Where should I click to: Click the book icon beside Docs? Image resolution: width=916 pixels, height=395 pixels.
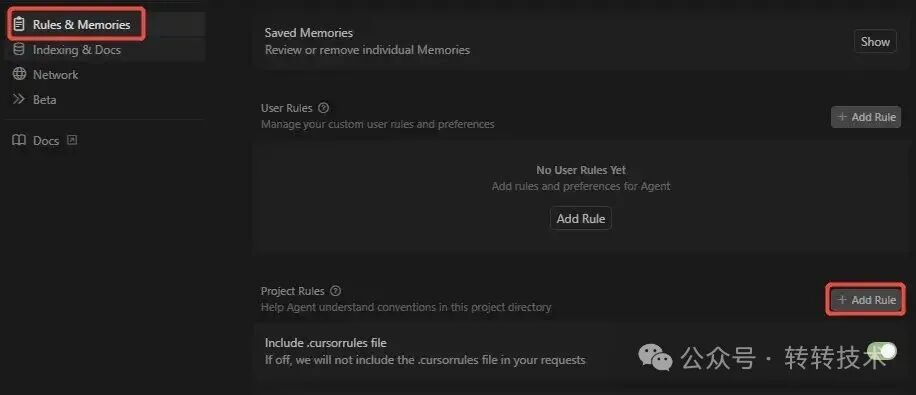tap(19, 141)
